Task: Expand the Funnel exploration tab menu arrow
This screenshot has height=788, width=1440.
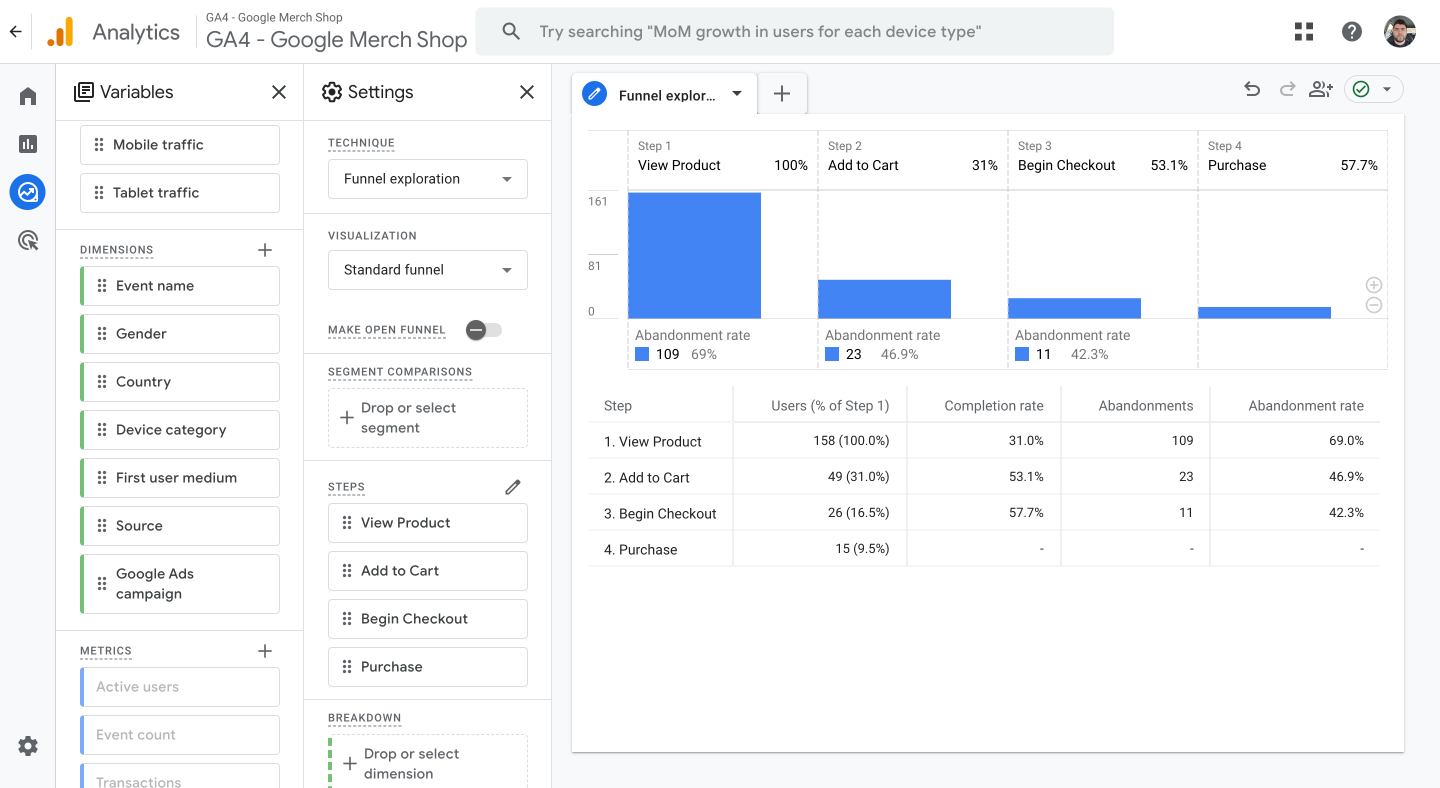Action: (737, 94)
